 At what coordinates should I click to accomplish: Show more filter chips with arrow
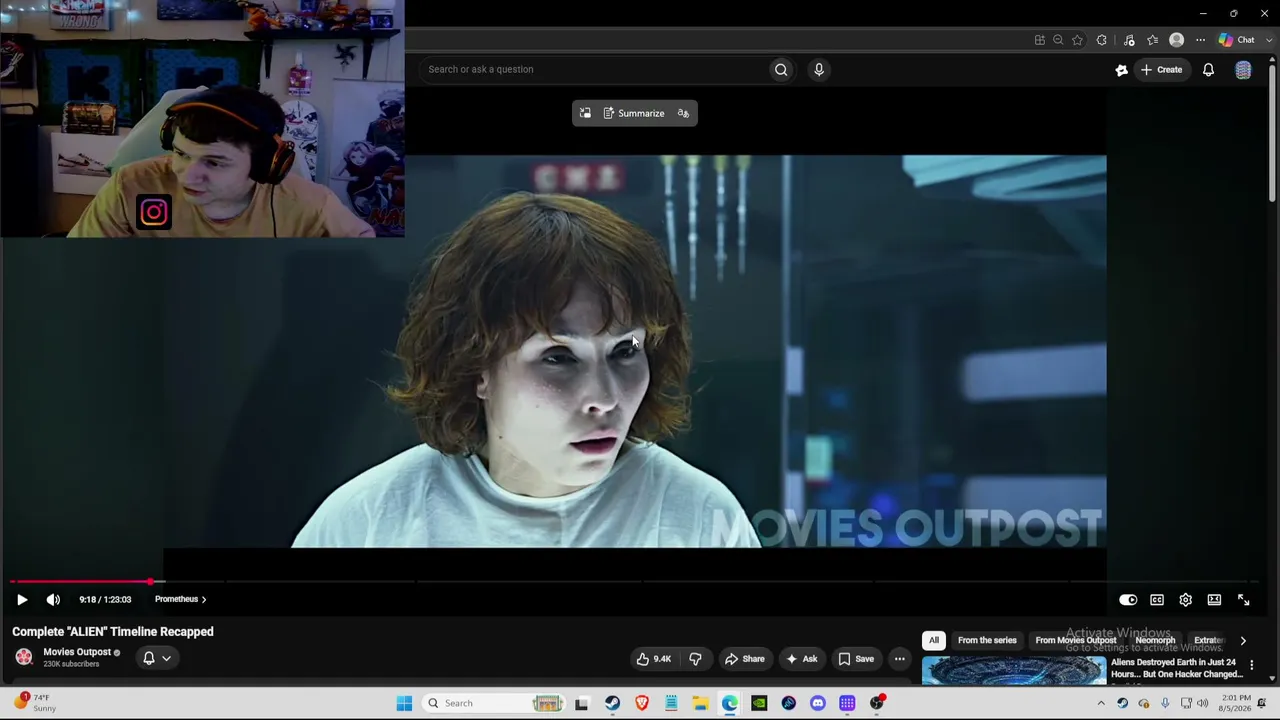pyautogui.click(x=1243, y=640)
